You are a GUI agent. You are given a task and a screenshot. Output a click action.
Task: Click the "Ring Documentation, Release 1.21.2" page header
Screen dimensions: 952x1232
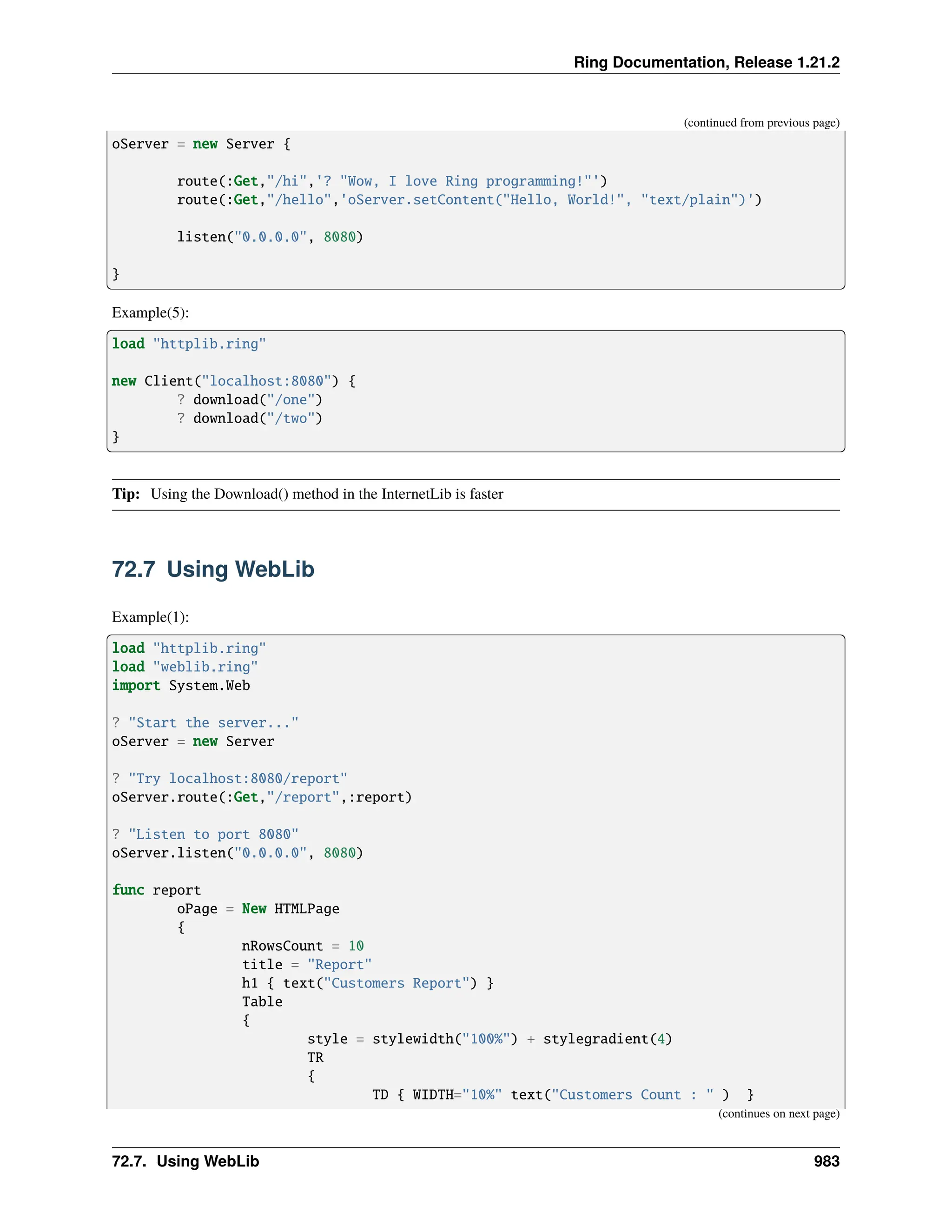click(706, 62)
